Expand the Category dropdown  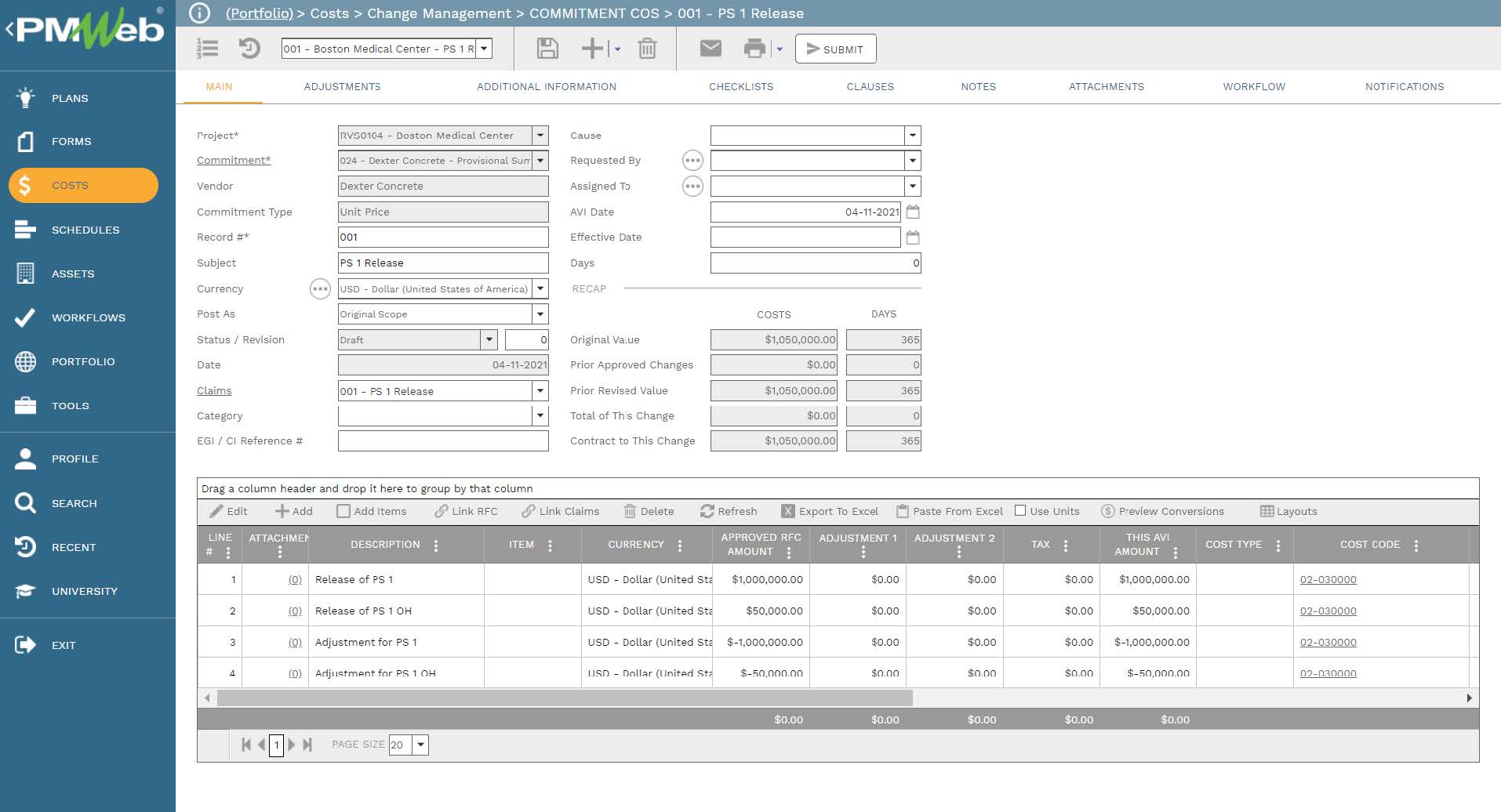(540, 416)
